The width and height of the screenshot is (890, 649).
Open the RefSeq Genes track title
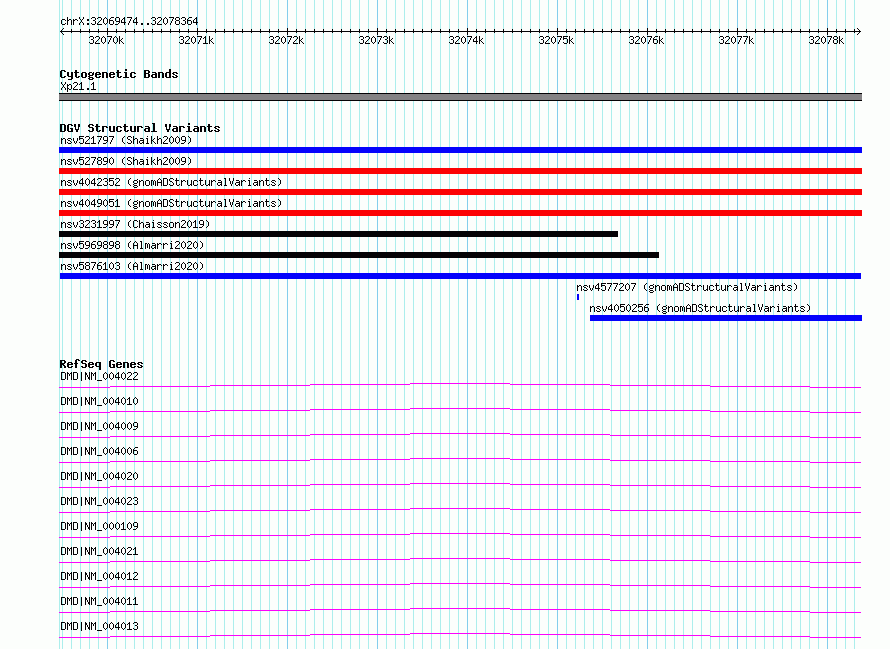point(101,364)
